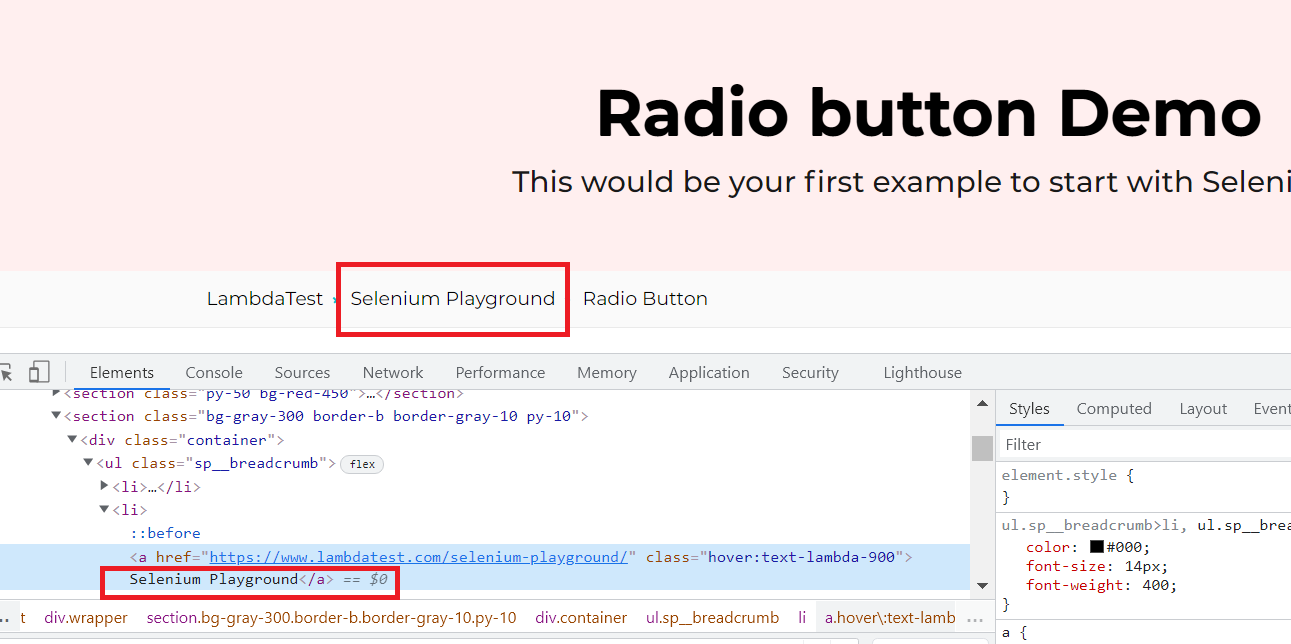Select the Lighthouse panel
This screenshot has width=1291, height=644.
pos(922,372)
